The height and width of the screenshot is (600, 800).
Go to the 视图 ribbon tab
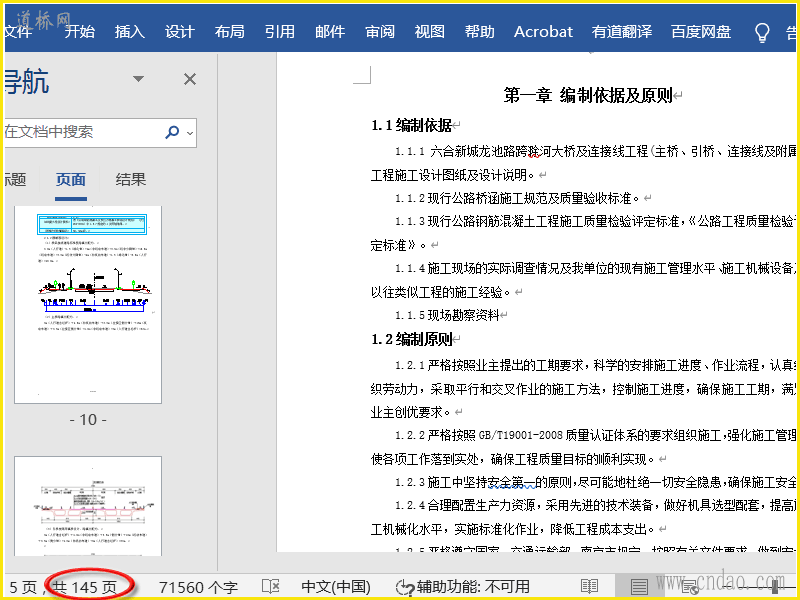point(430,32)
